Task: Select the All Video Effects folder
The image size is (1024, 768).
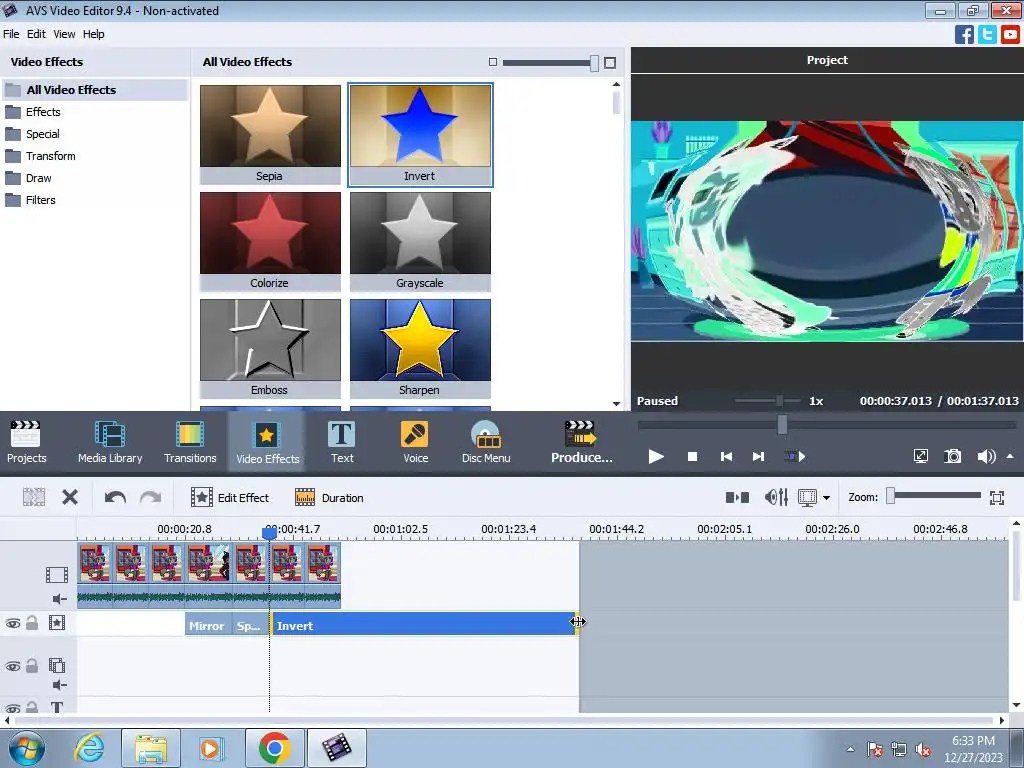Action: pyautogui.click(x=95, y=90)
